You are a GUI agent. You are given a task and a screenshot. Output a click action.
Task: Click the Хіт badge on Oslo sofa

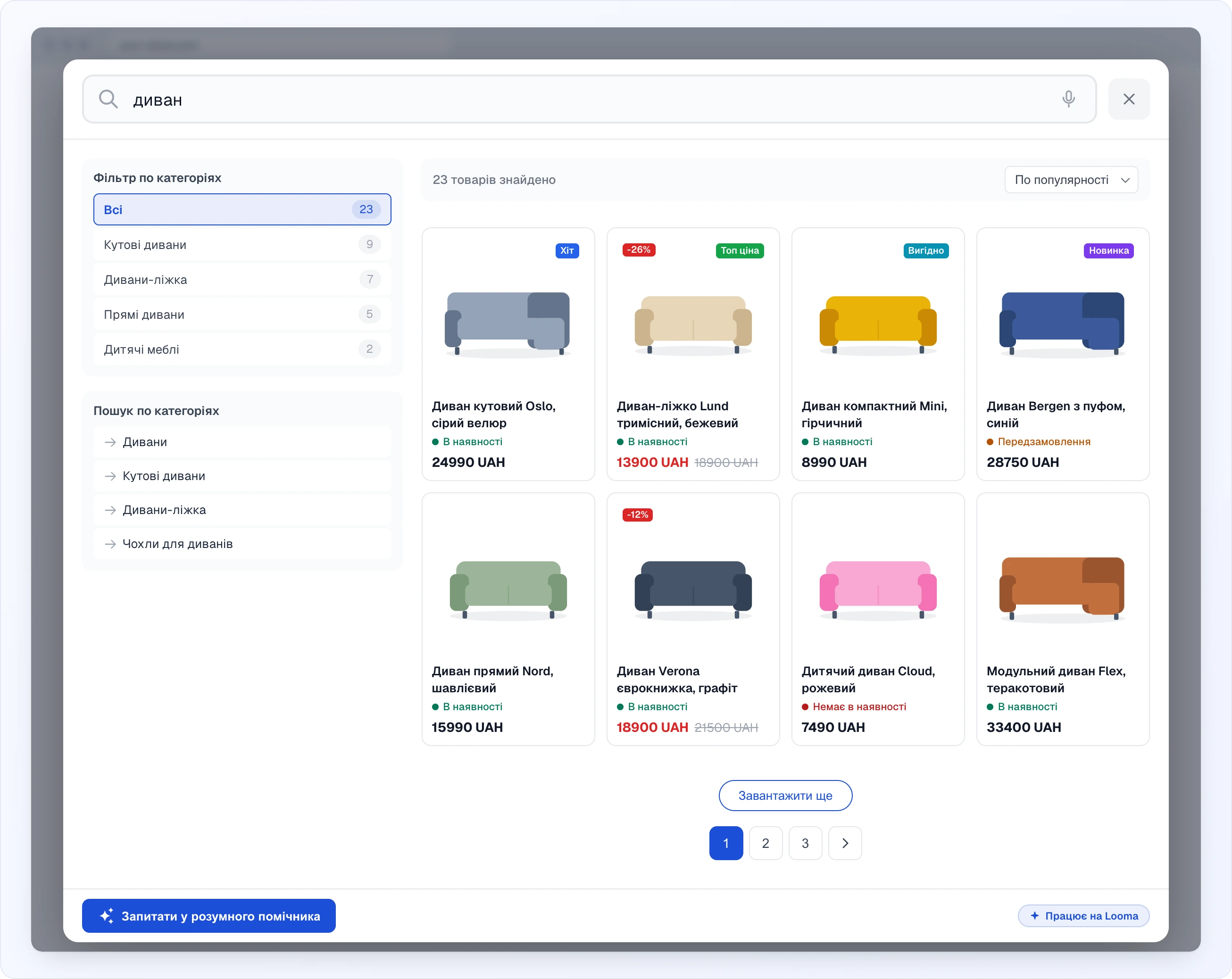567,251
